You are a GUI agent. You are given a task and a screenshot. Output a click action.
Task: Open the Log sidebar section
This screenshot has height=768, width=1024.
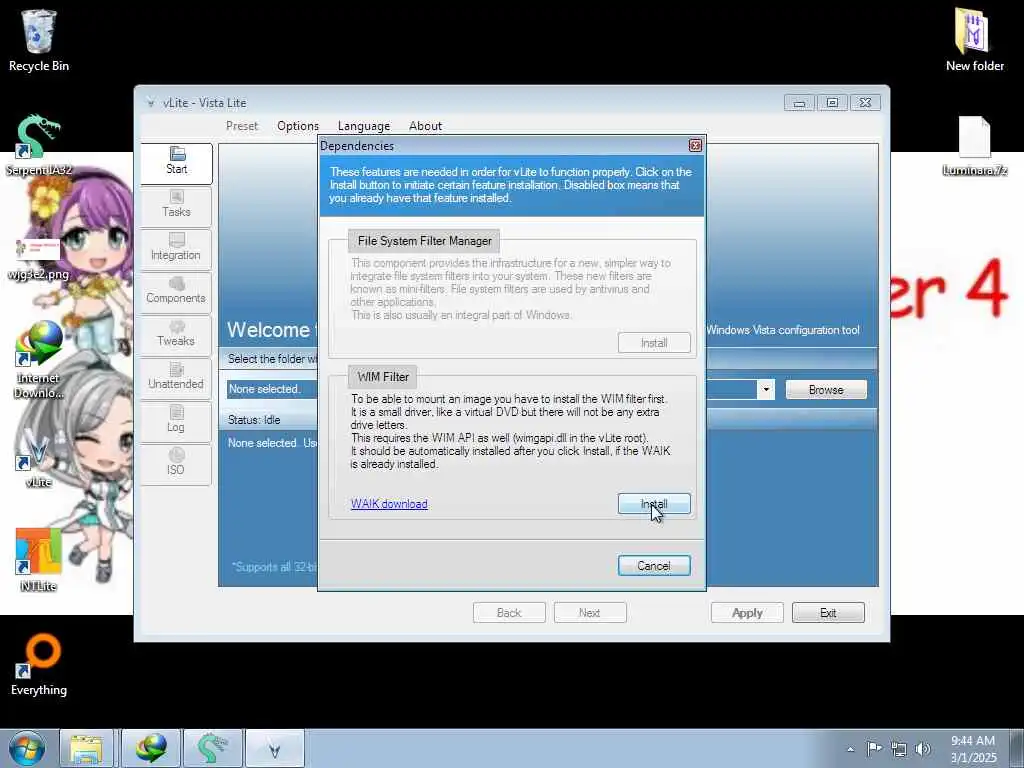pos(176,421)
